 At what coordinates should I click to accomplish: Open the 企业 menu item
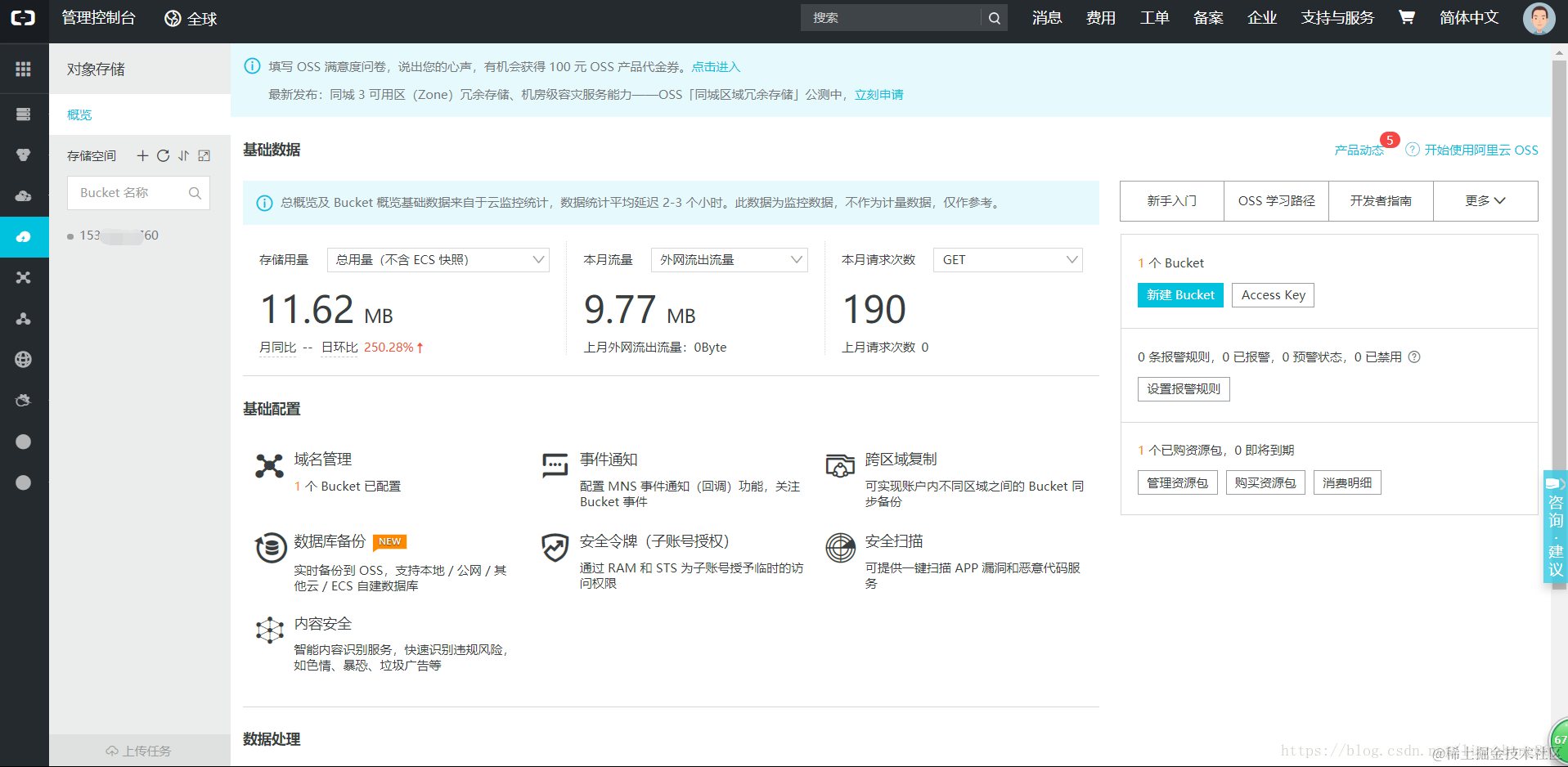coord(1262,18)
